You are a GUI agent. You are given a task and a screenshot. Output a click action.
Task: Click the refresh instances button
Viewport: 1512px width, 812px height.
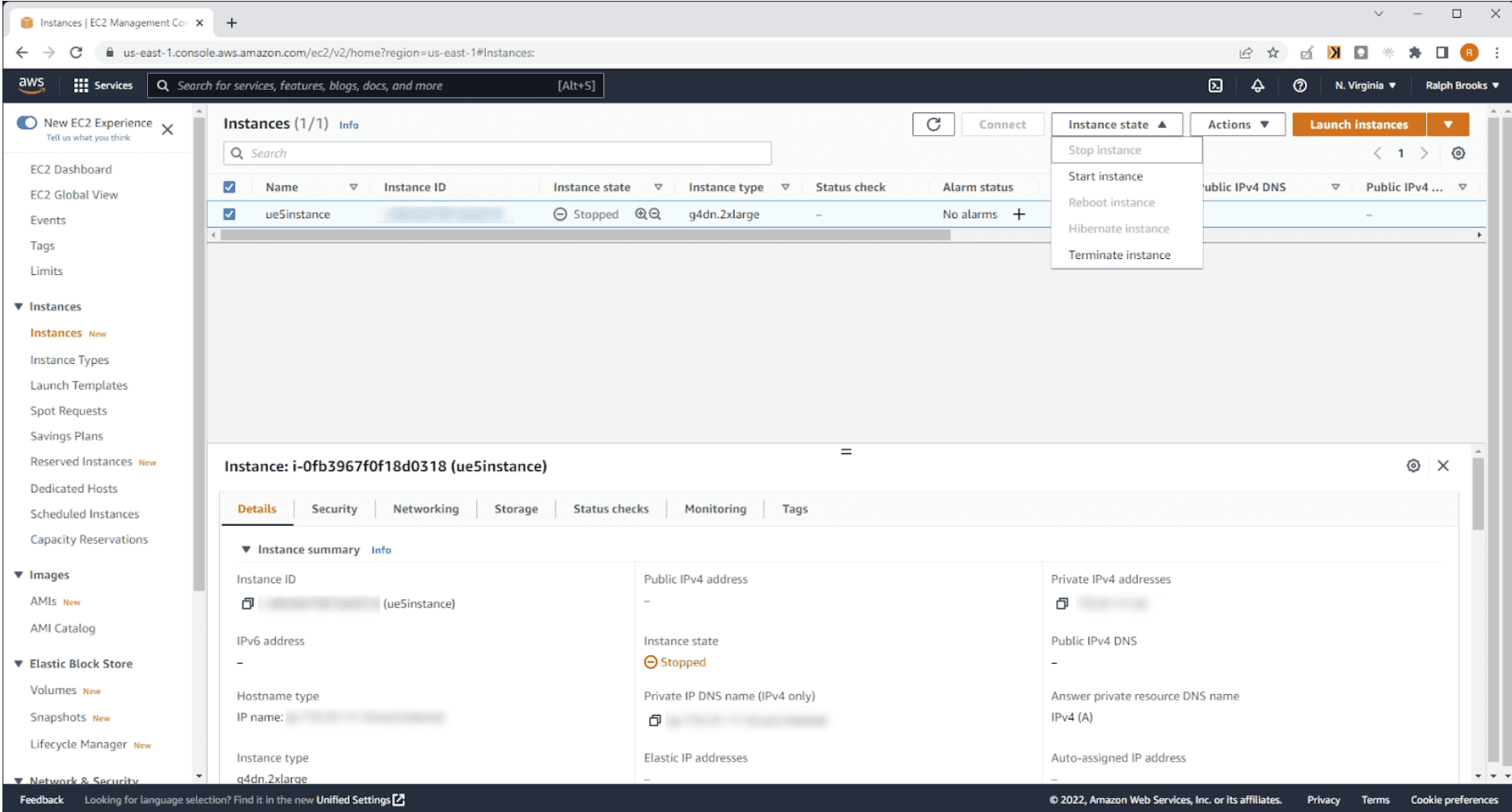(933, 124)
